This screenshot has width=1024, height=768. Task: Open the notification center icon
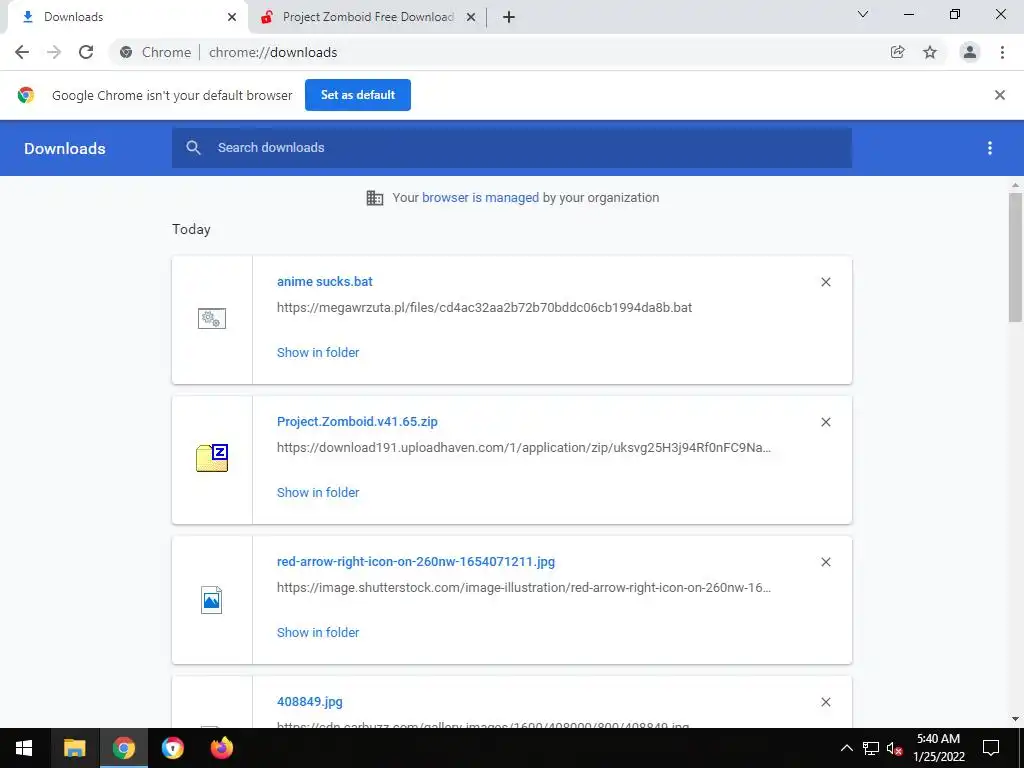[991, 748]
